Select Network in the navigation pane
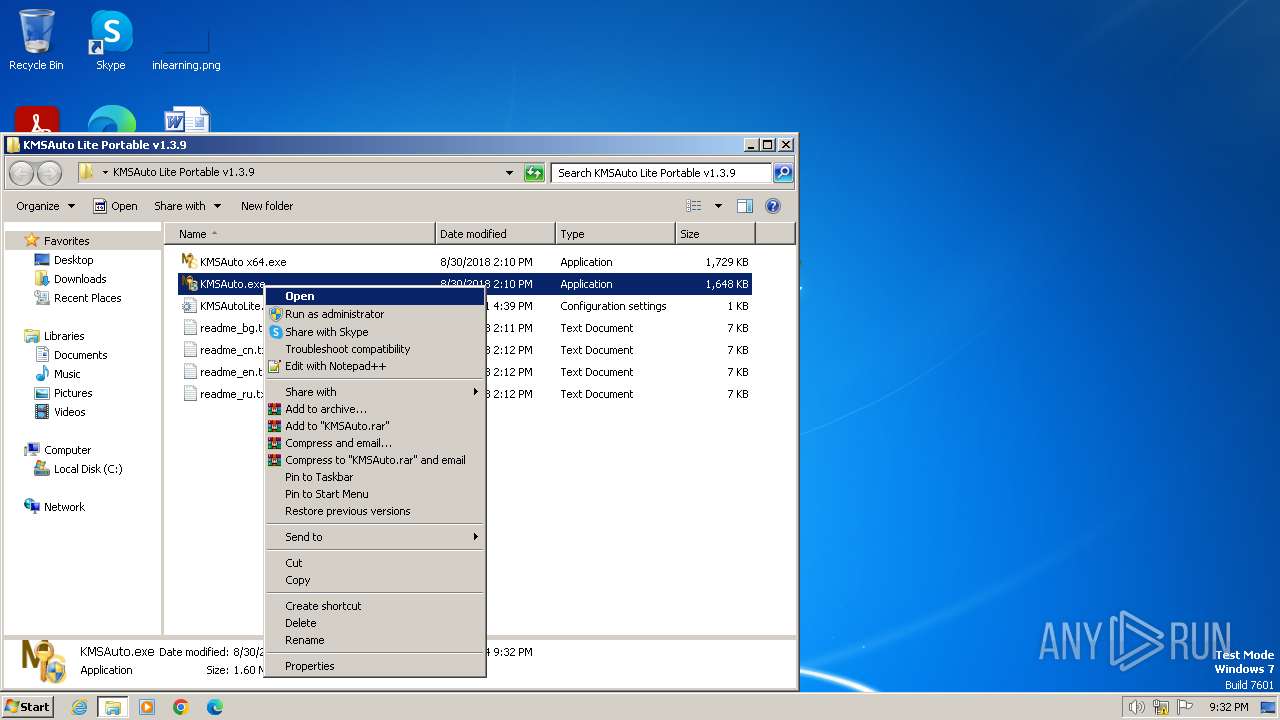1280x720 pixels. click(x=64, y=507)
